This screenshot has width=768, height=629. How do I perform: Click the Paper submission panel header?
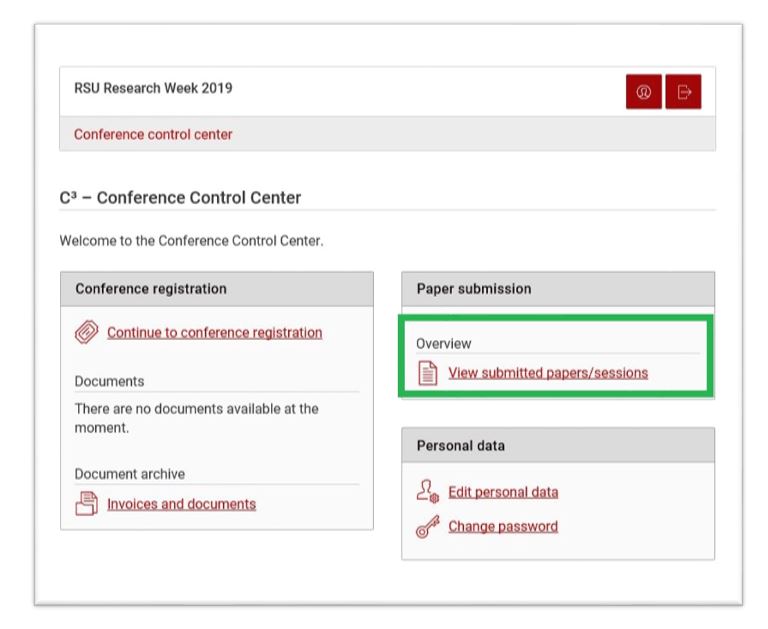[x=474, y=289]
